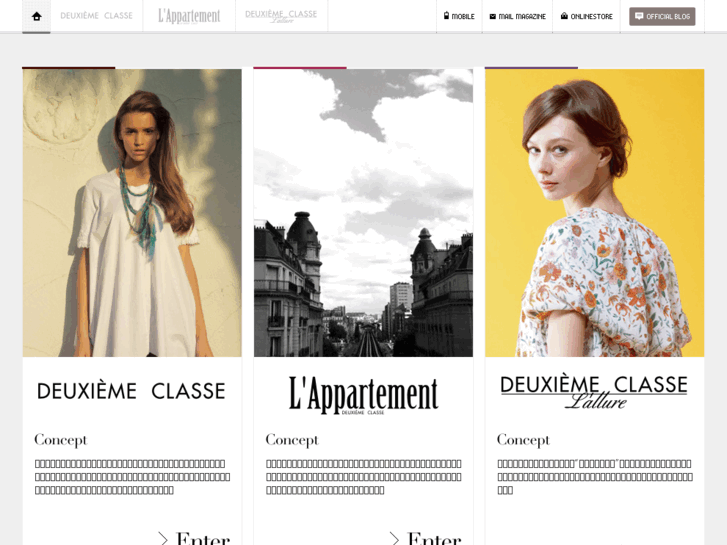Click the large L'Appartement logo
727x545 pixels.
363,394
